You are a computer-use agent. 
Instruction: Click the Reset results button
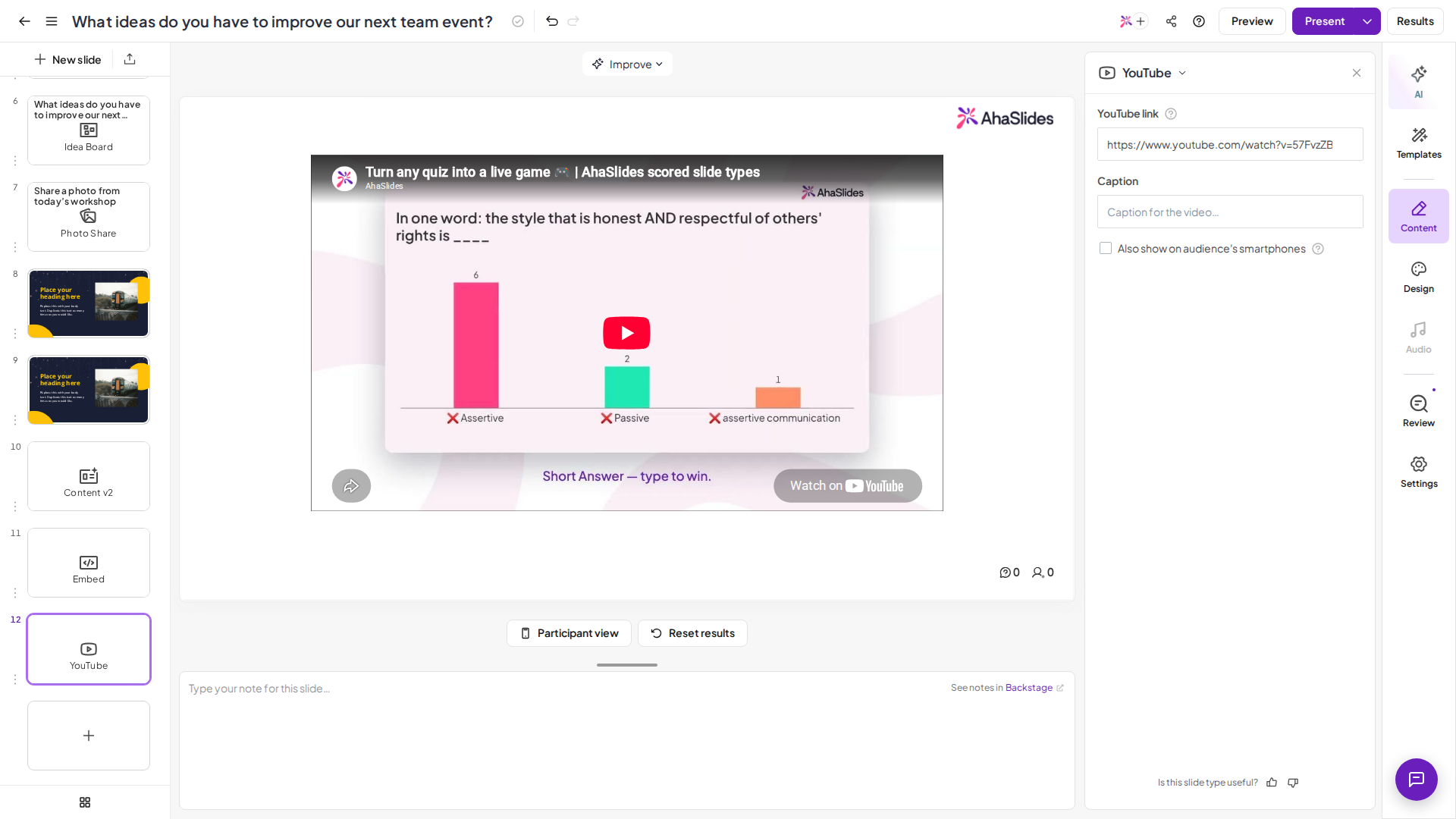pos(692,633)
